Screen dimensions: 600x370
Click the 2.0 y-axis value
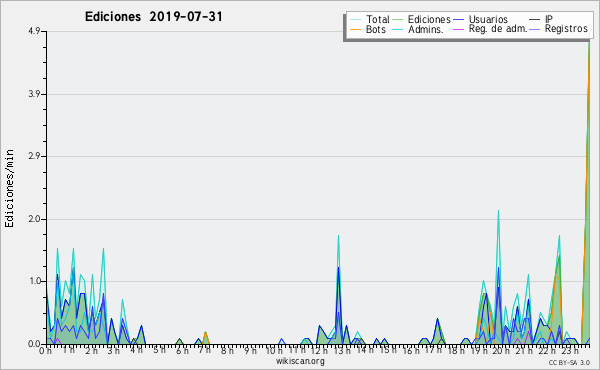pos(33,219)
